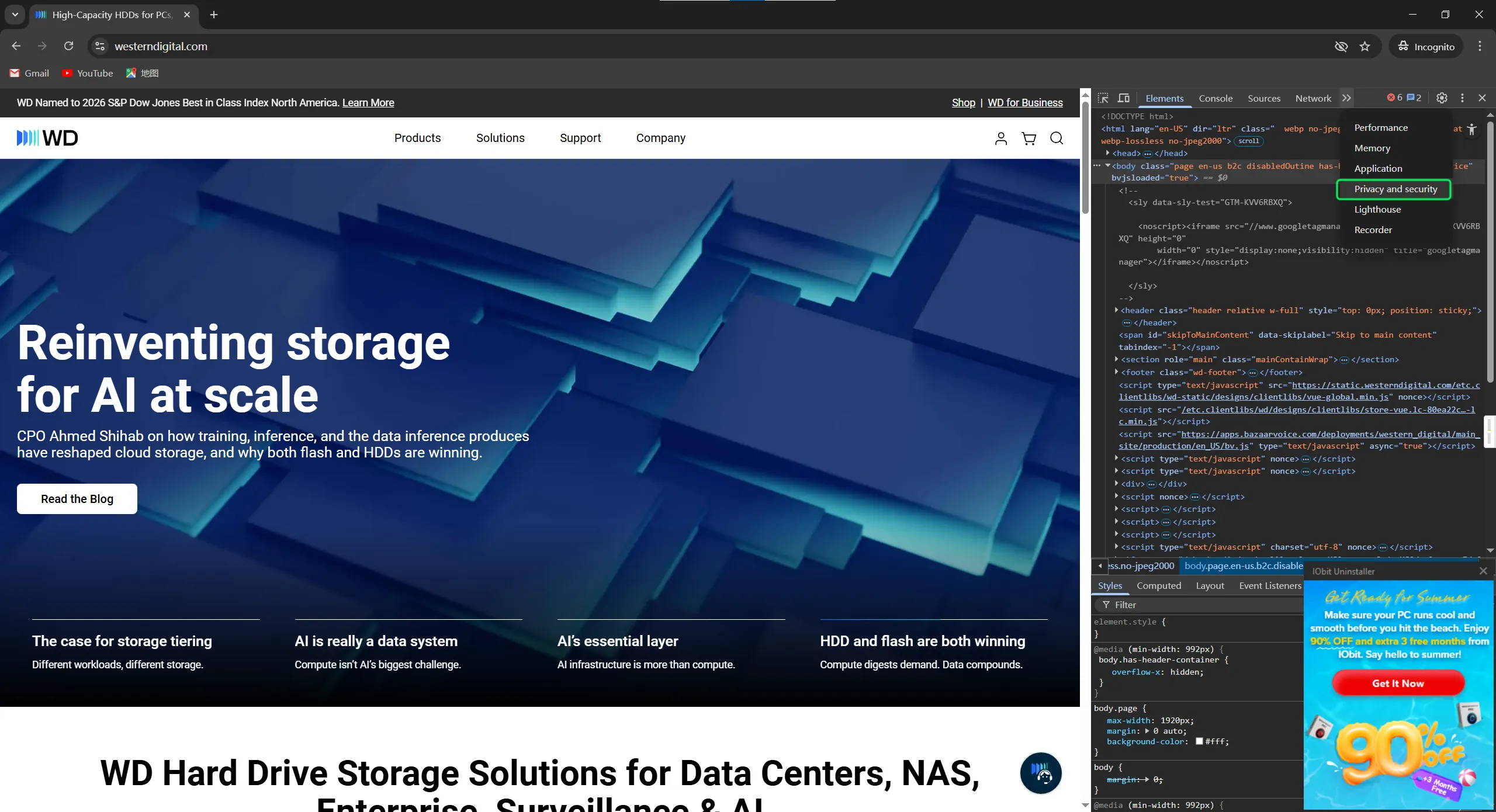The height and width of the screenshot is (812, 1496).
Task: Close the IObit Uninstaller popup
Action: pos(1483,571)
